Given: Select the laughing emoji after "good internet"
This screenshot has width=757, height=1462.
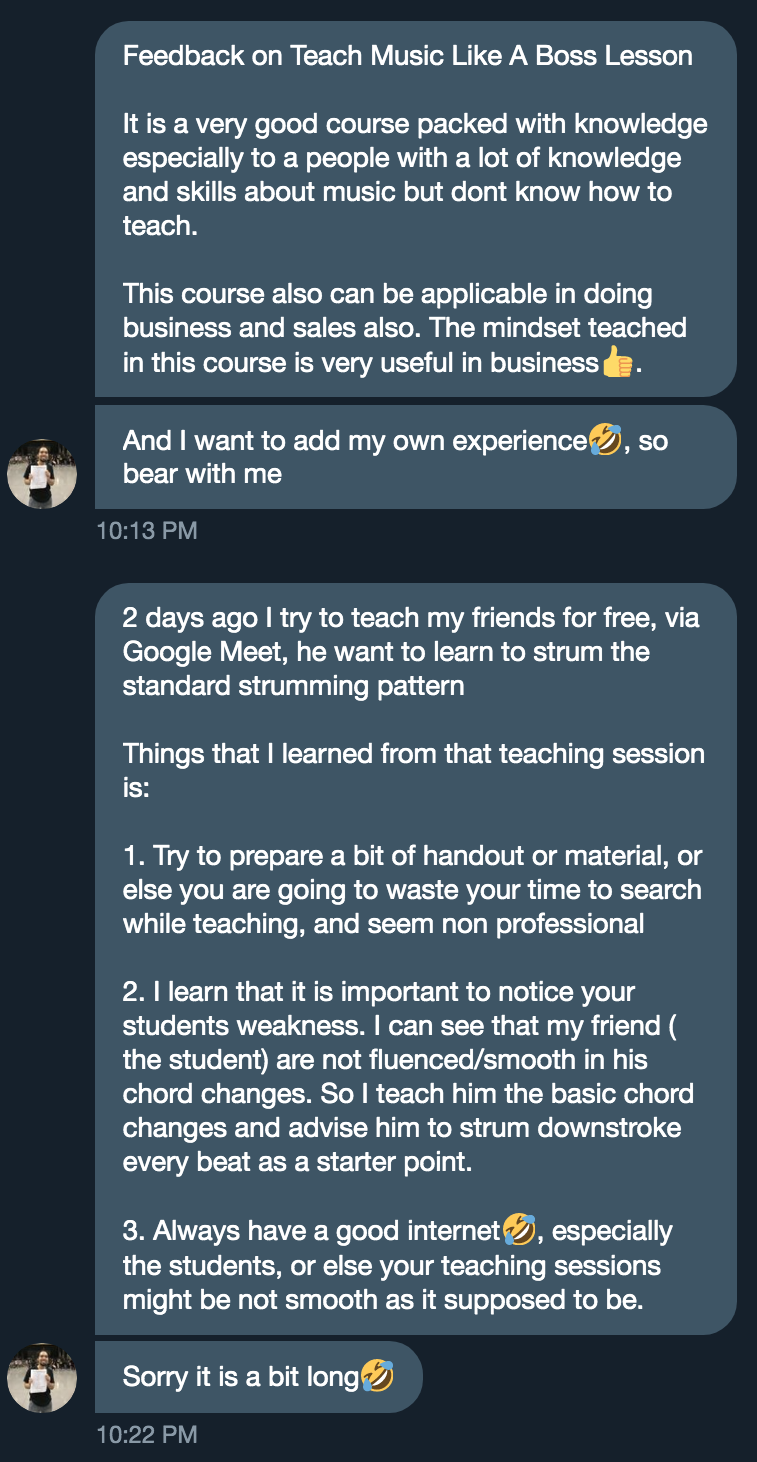Looking at the screenshot, I should pos(518,1230).
